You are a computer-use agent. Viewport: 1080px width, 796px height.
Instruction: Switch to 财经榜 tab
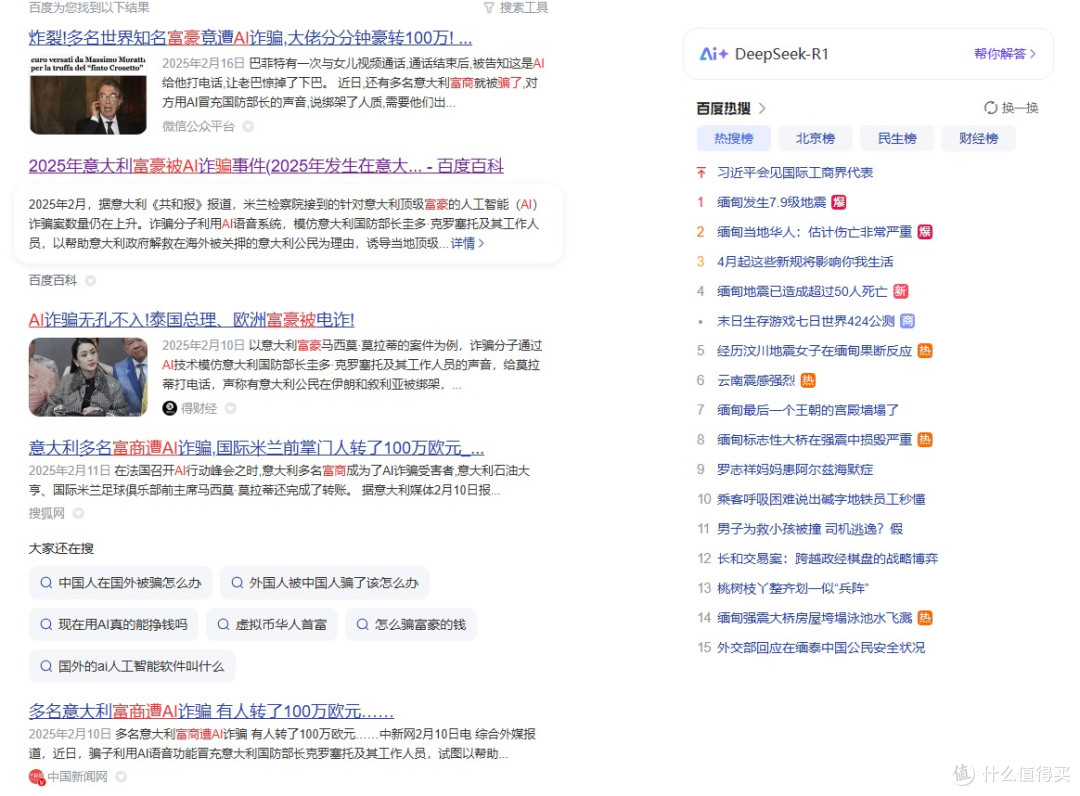tap(978, 138)
